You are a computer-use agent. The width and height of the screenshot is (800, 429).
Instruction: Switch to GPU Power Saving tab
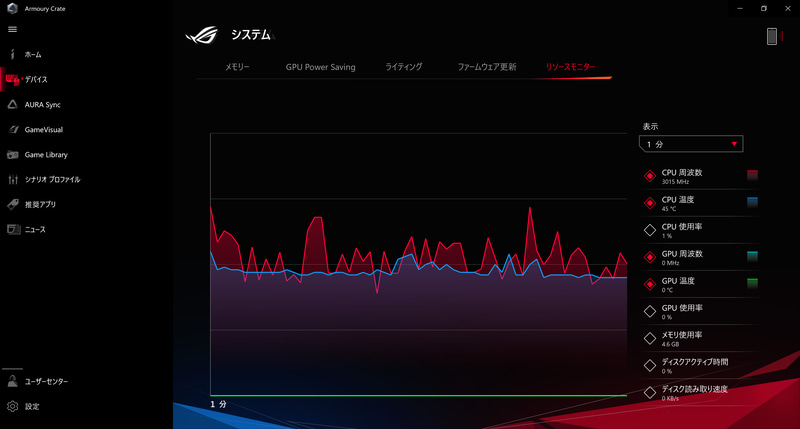pyautogui.click(x=320, y=67)
